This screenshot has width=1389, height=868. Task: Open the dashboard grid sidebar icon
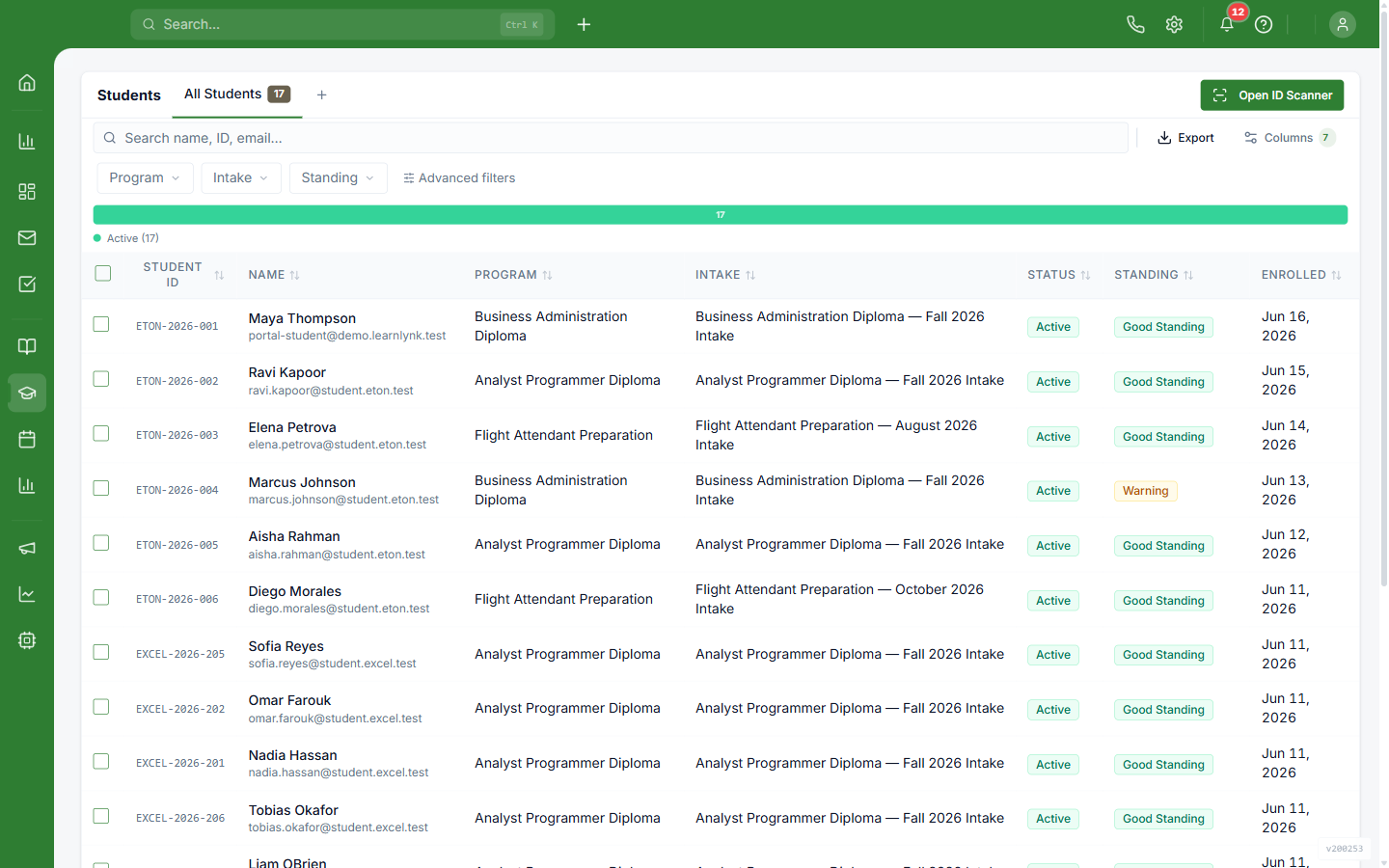coord(27,191)
